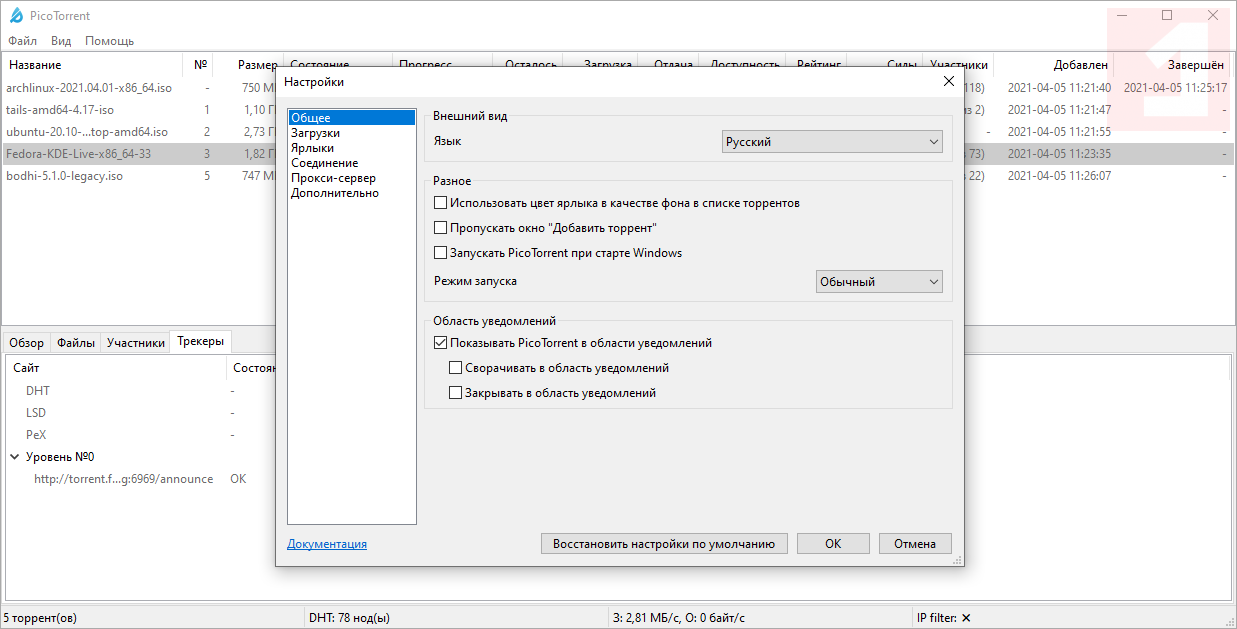Screen dimensions: 1237x629
Task: Open the Режим запуска dropdown showing Обычный
Action: (x=879, y=282)
